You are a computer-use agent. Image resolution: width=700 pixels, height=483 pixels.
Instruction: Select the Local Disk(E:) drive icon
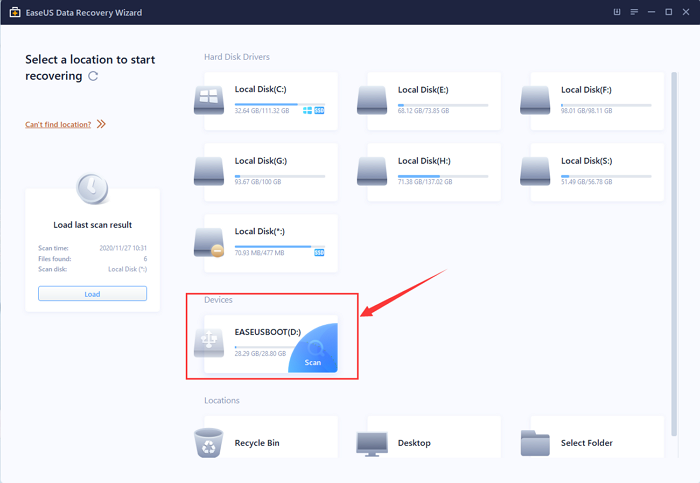coord(372,100)
